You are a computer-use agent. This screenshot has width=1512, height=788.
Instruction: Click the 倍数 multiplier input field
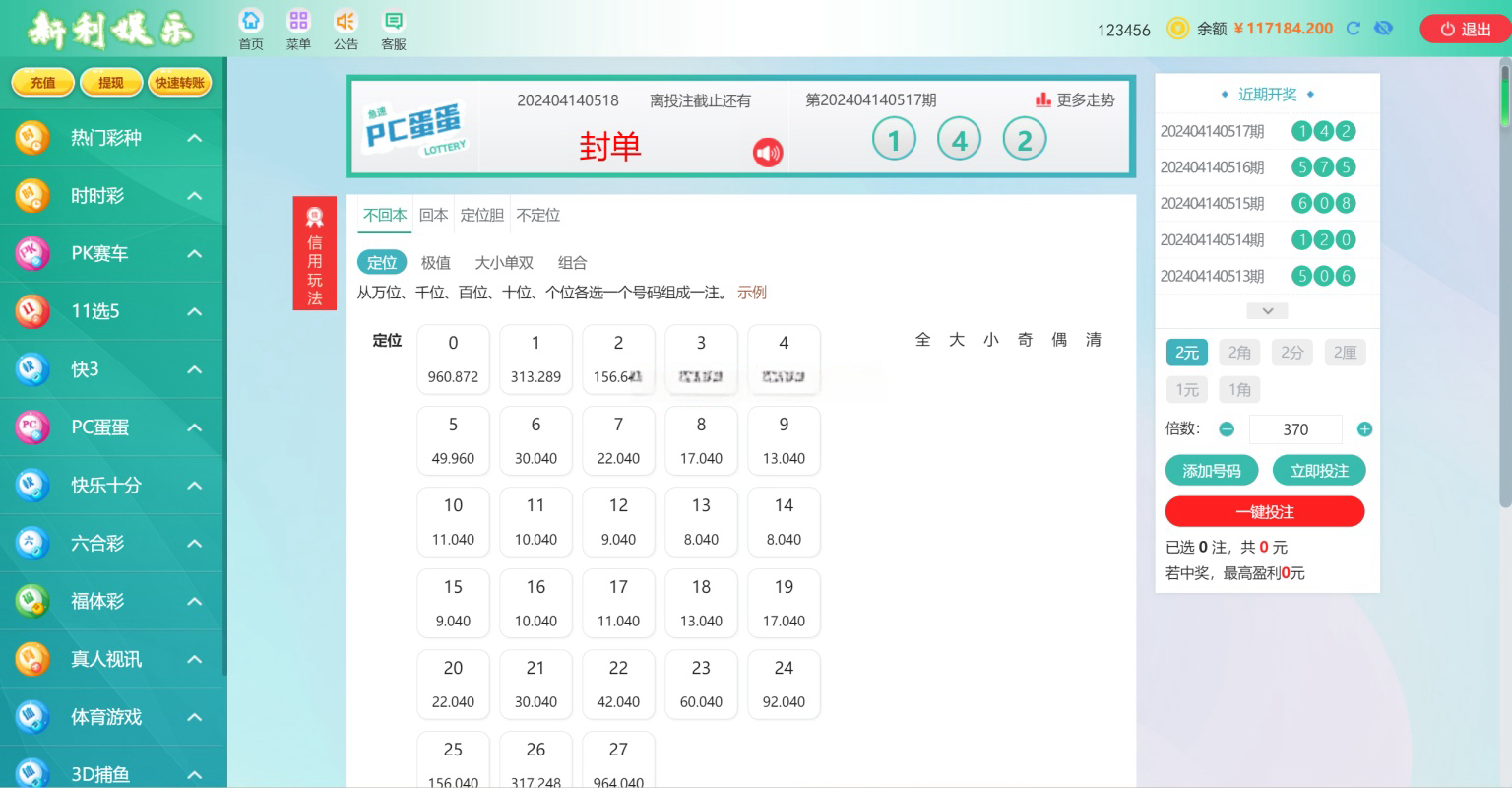(x=1294, y=429)
